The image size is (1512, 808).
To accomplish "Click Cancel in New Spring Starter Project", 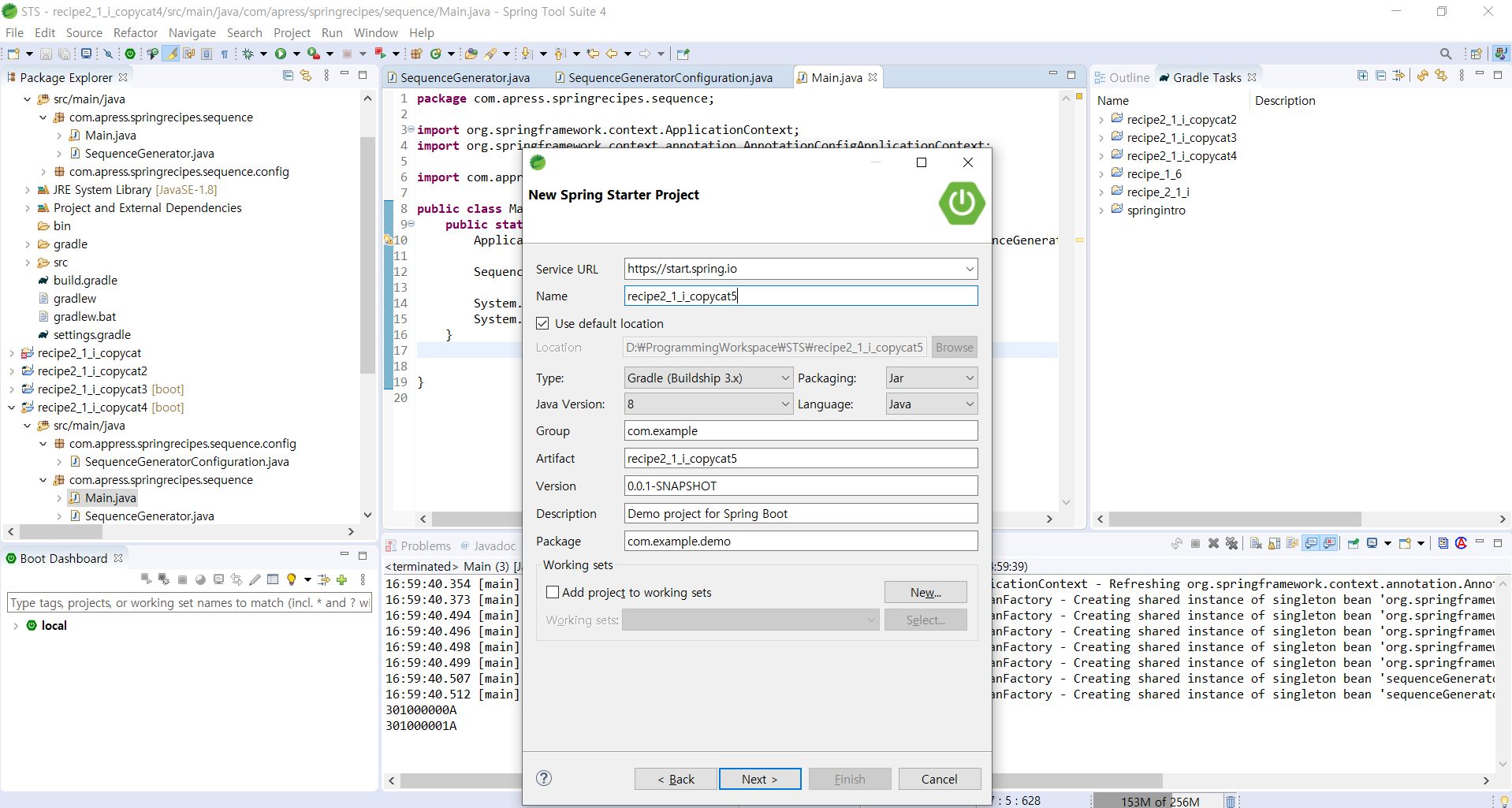I will 940,779.
